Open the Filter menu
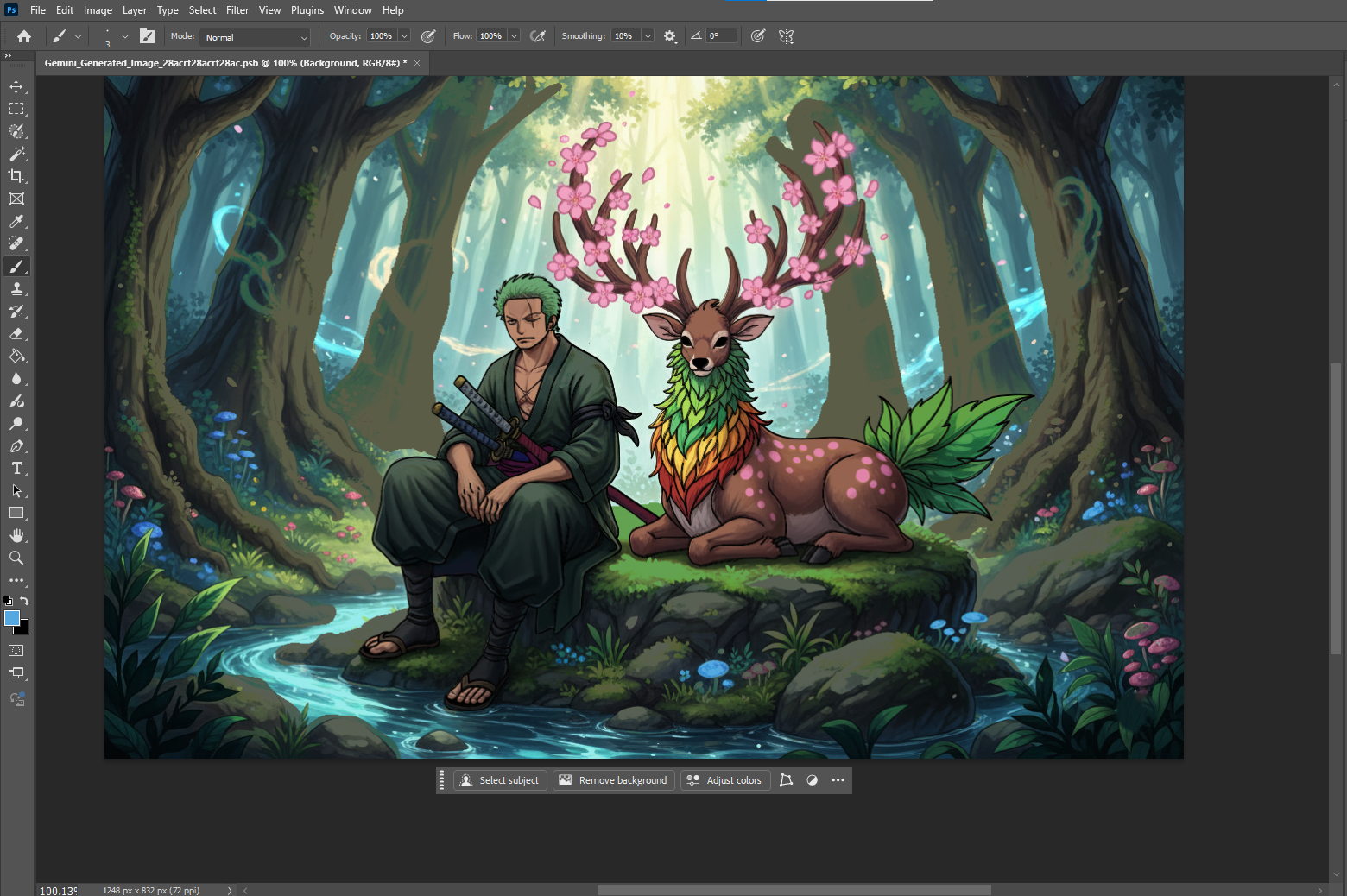This screenshot has height=896, width=1347. coord(237,10)
